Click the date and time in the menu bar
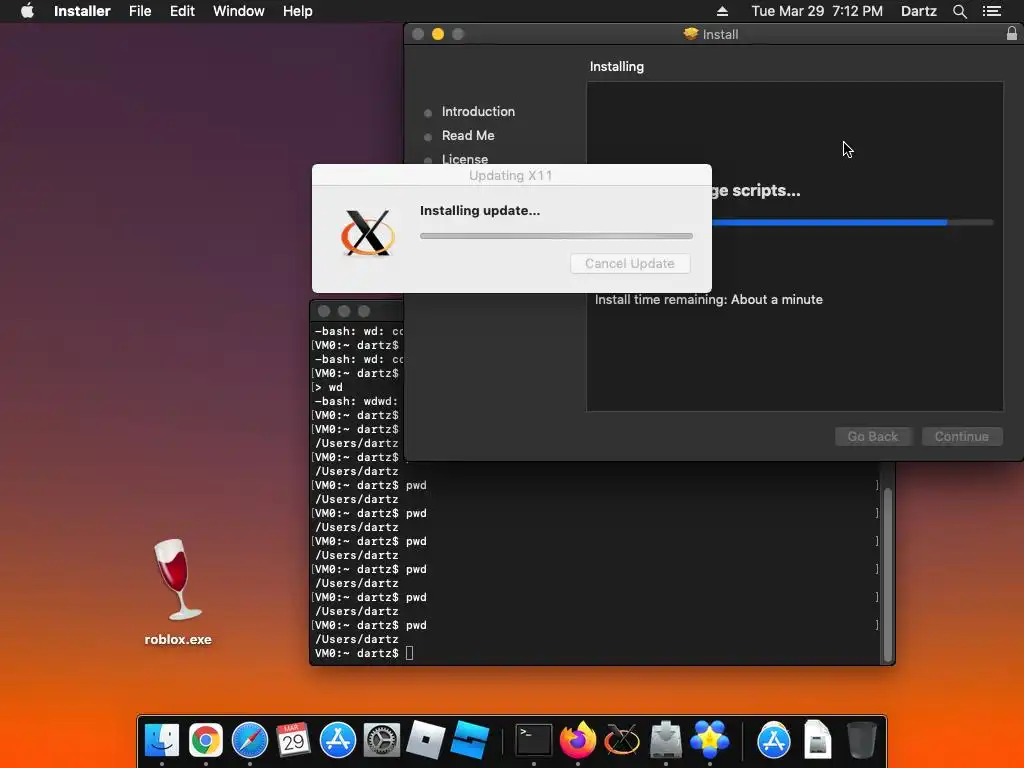The image size is (1024, 768). [x=817, y=11]
